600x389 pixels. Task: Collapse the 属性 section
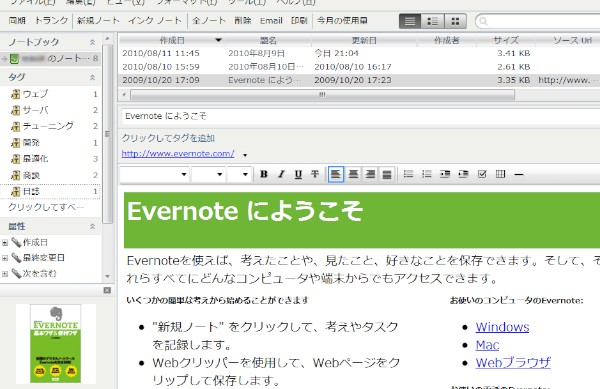click(x=92, y=226)
